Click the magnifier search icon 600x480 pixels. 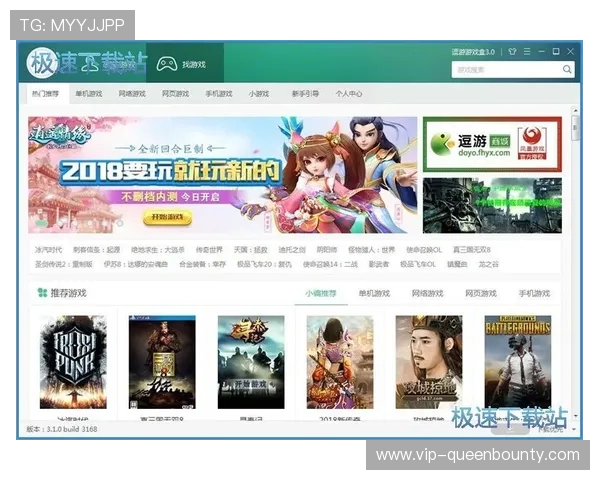pos(567,69)
